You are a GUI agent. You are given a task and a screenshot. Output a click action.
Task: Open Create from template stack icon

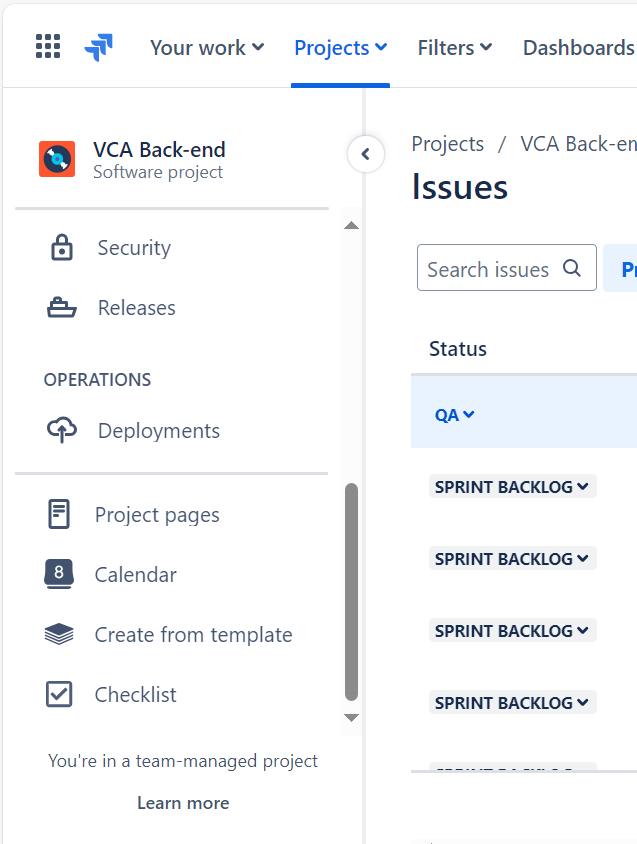pyautogui.click(x=59, y=634)
